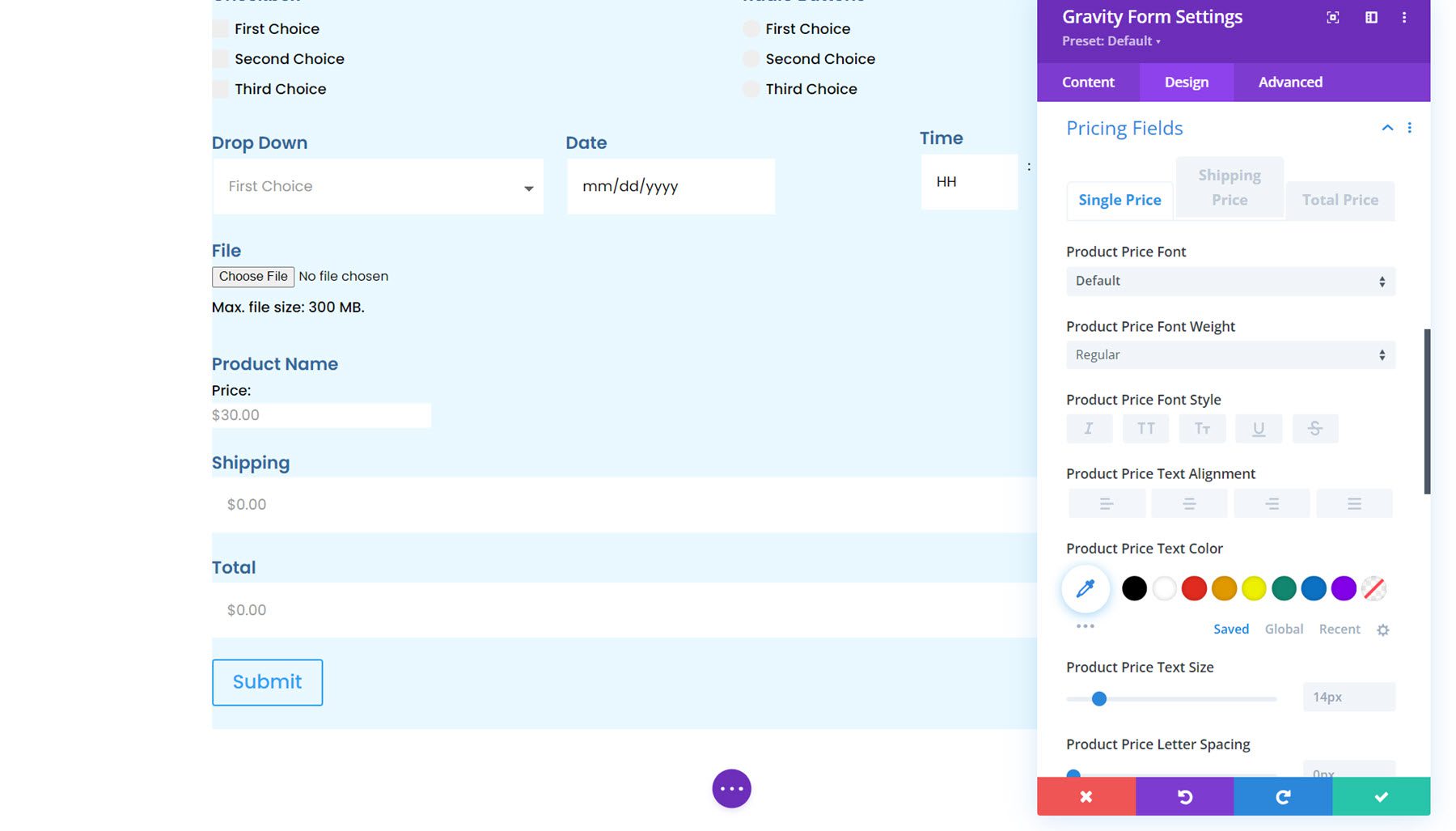1456x831 pixels.
Task: Open the Preset: Default dropdown
Action: (1111, 41)
